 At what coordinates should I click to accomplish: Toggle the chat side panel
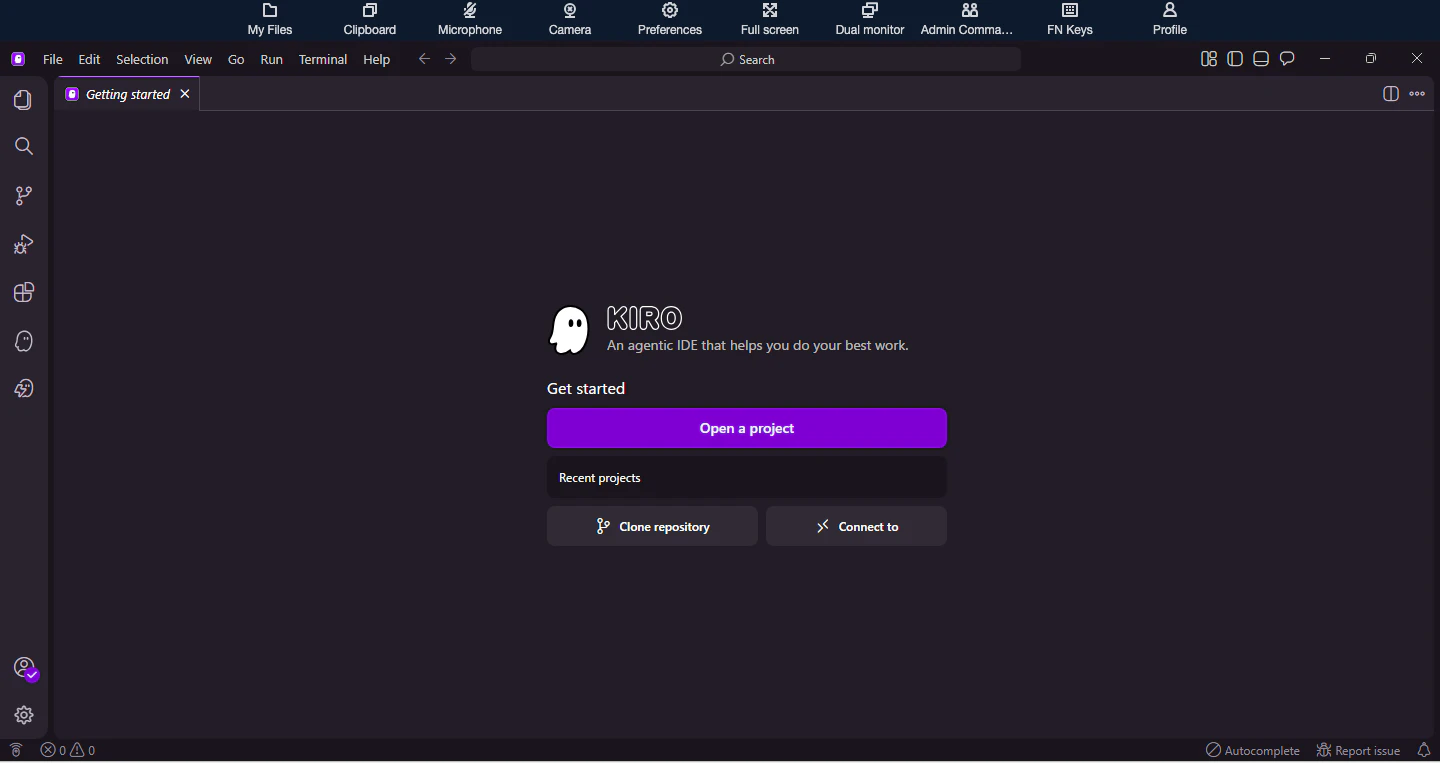(1288, 59)
